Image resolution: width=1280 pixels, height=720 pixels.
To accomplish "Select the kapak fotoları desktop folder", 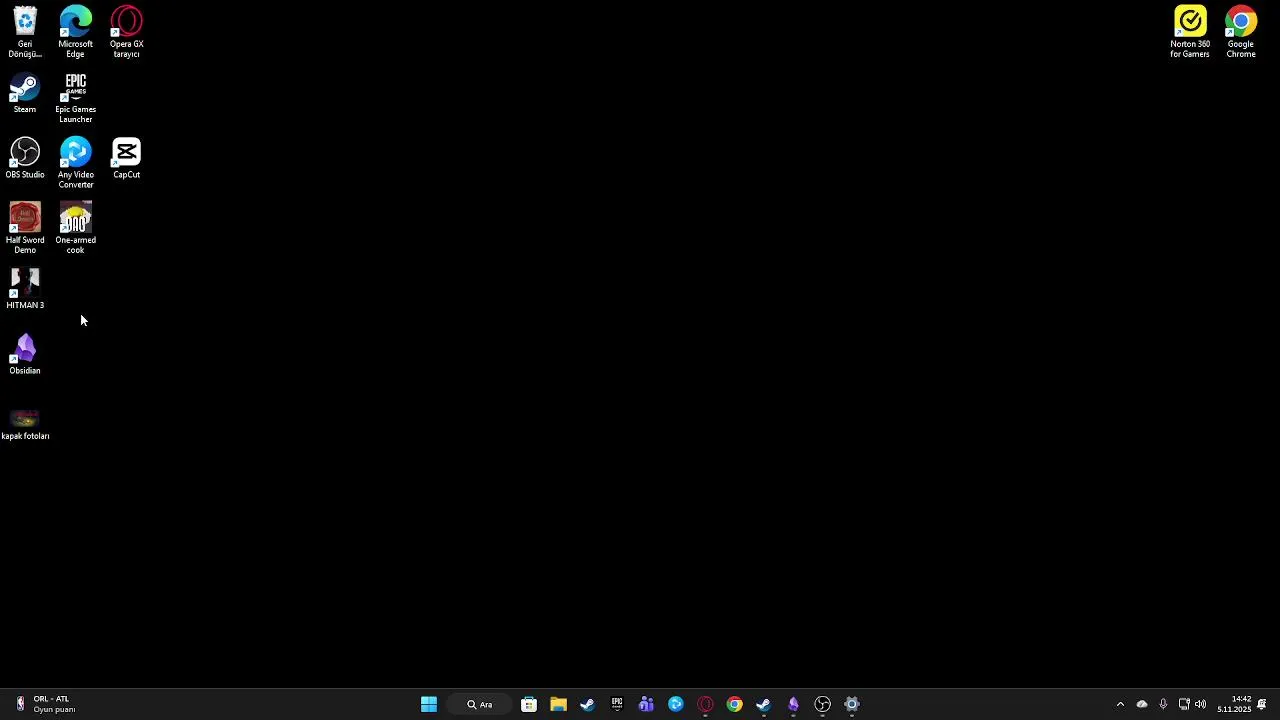I will [25, 424].
